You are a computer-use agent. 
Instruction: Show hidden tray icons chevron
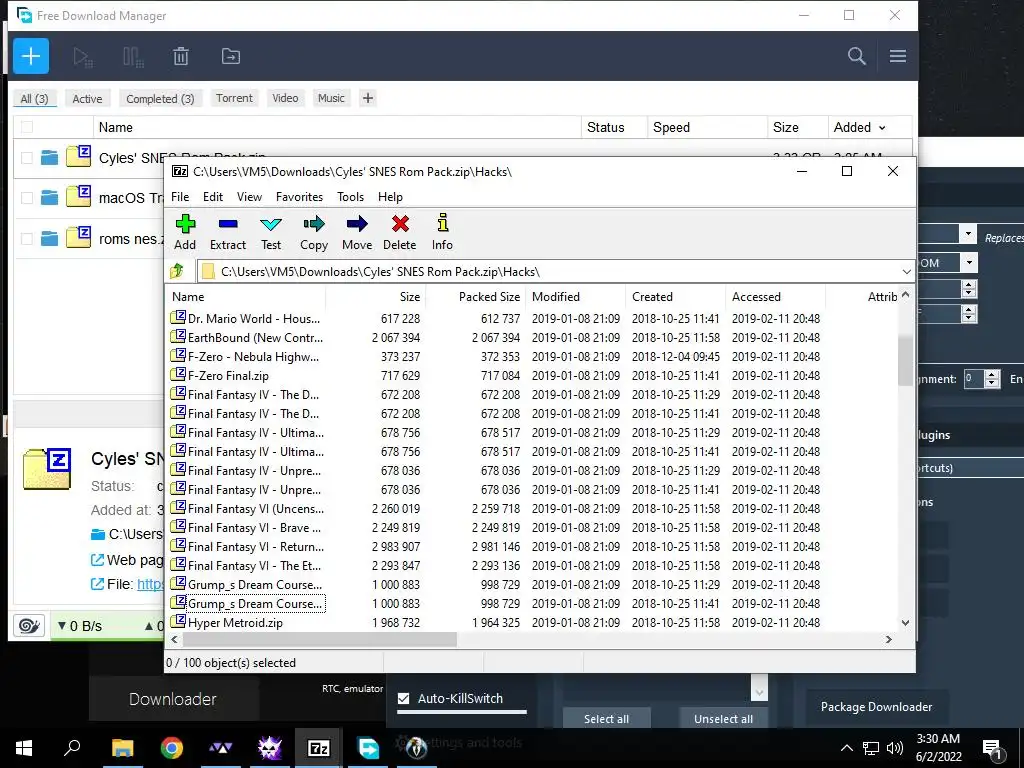(846, 748)
